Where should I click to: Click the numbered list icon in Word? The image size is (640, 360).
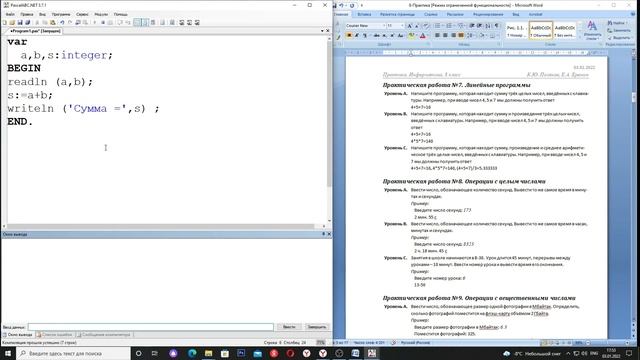coord(449,26)
